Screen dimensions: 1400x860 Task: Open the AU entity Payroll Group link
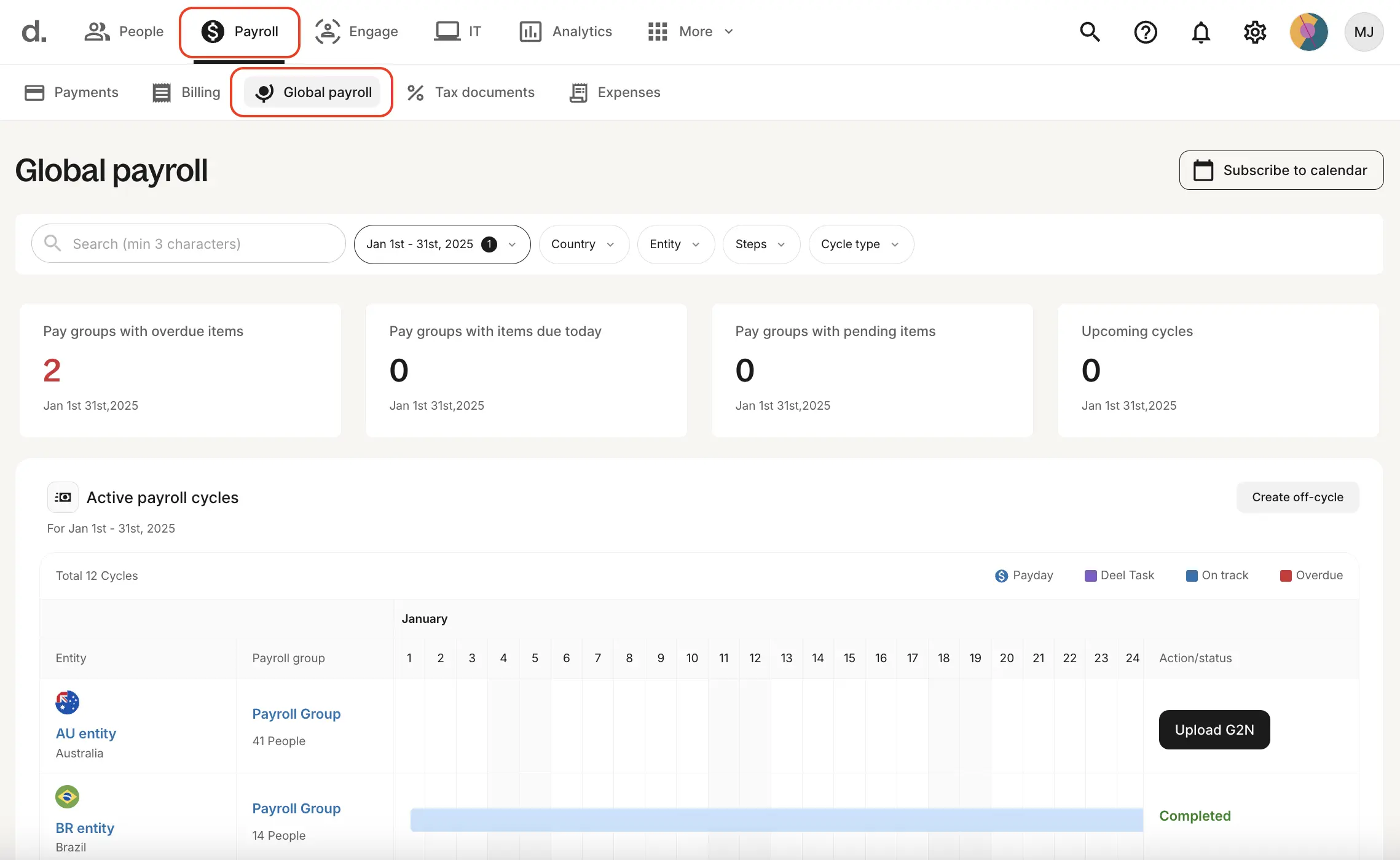[x=296, y=713]
